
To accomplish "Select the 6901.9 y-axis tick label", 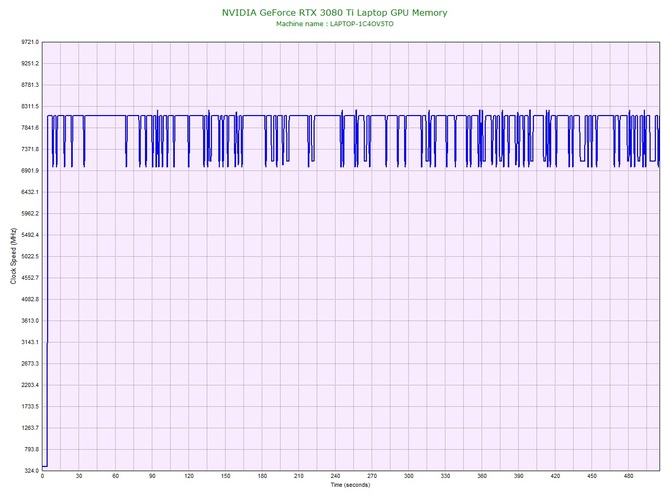I will pos(30,171).
